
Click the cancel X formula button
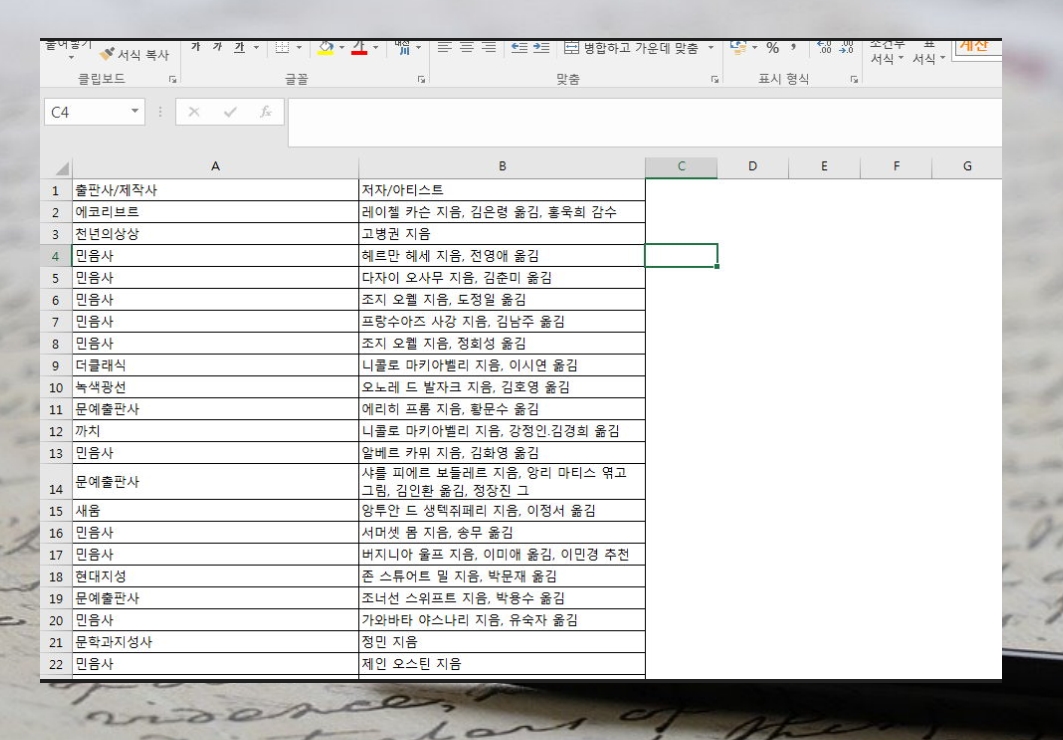194,112
